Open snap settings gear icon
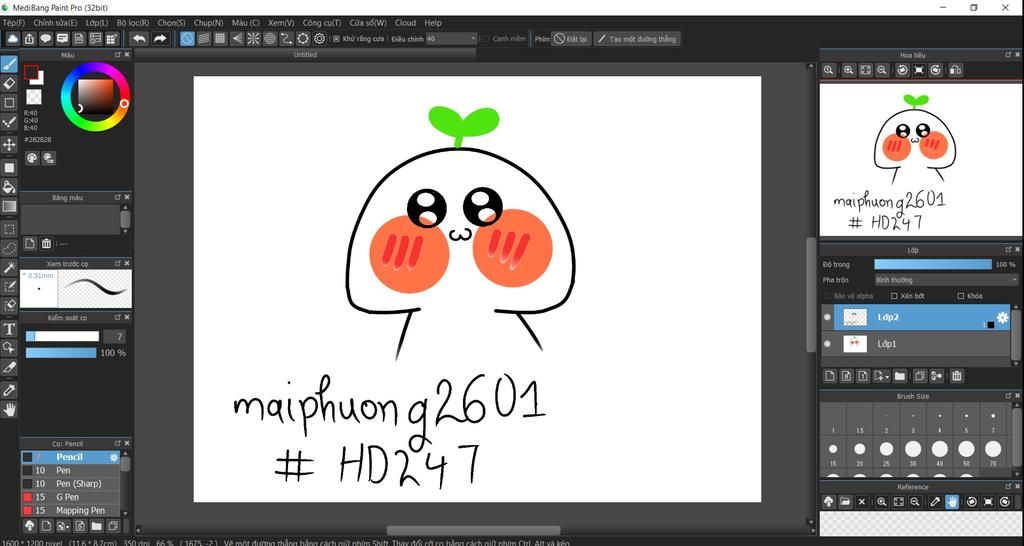The height and width of the screenshot is (546, 1024). pos(319,39)
